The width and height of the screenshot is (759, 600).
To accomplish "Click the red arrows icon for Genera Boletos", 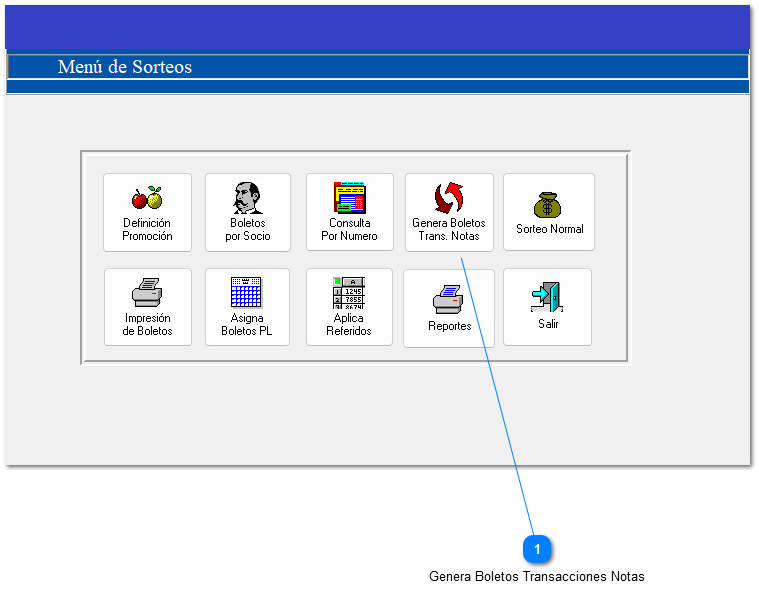I will point(449,198).
